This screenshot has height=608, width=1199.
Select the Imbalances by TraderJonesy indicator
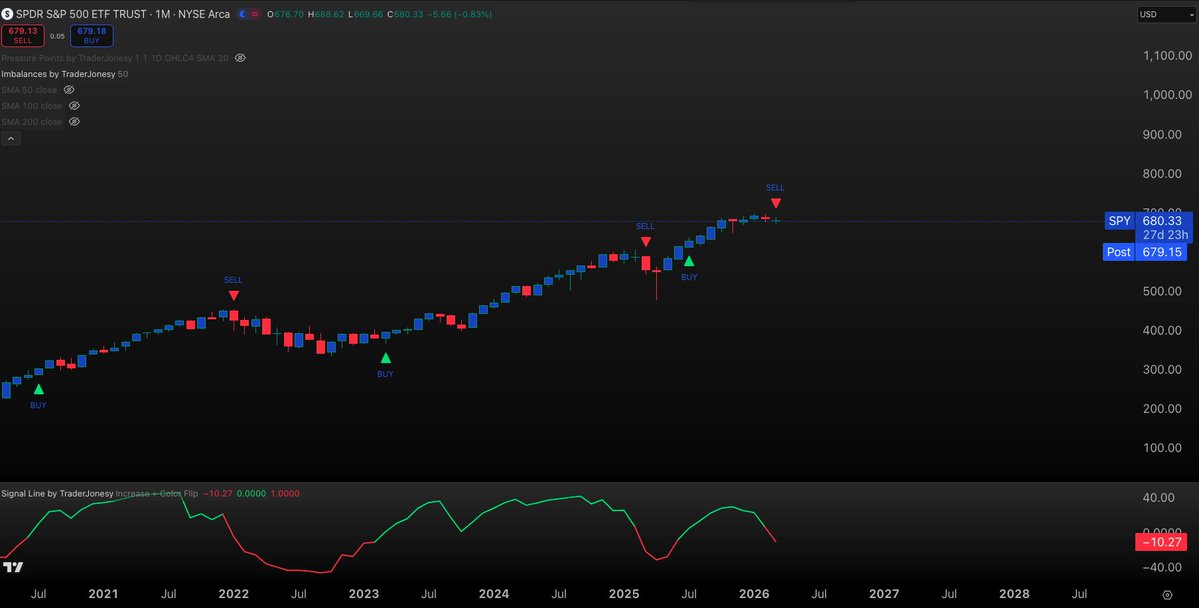point(59,74)
